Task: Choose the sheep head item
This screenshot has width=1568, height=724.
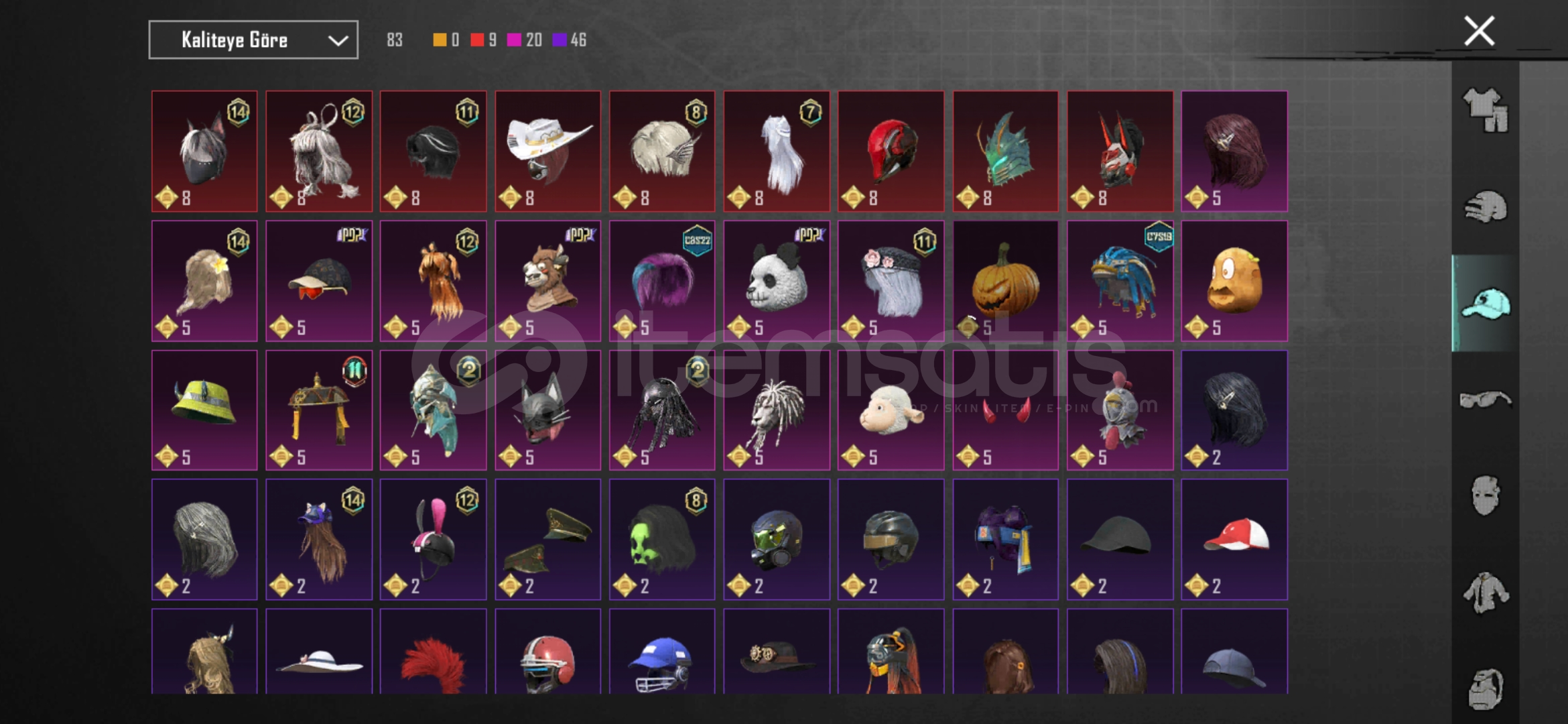Action: pyautogui.click(x=891, y=410)
